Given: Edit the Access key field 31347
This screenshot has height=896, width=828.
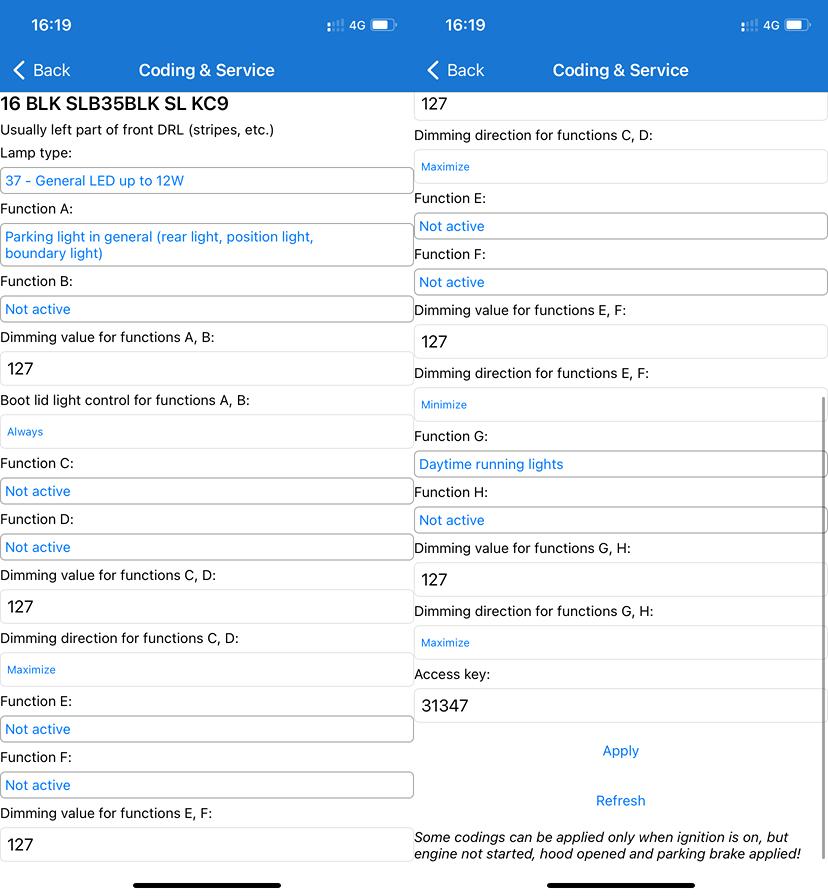Looking at the screenshot, I should click(x=621, y=705).
